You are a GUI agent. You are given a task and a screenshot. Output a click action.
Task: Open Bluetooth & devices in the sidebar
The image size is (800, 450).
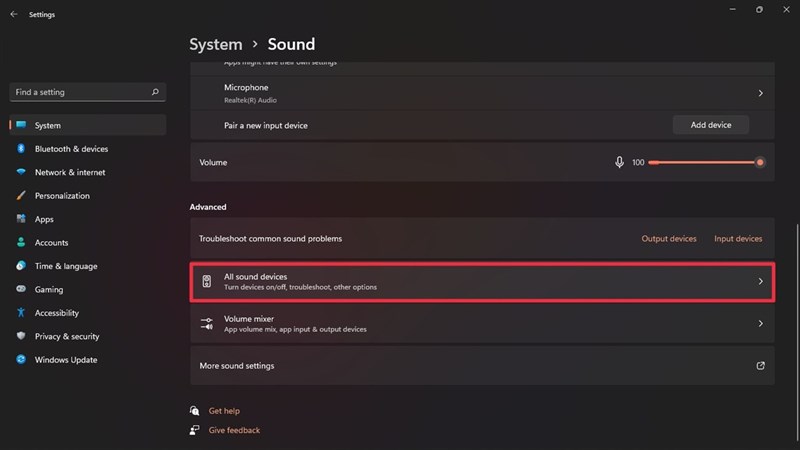click(x=71, y=149)
